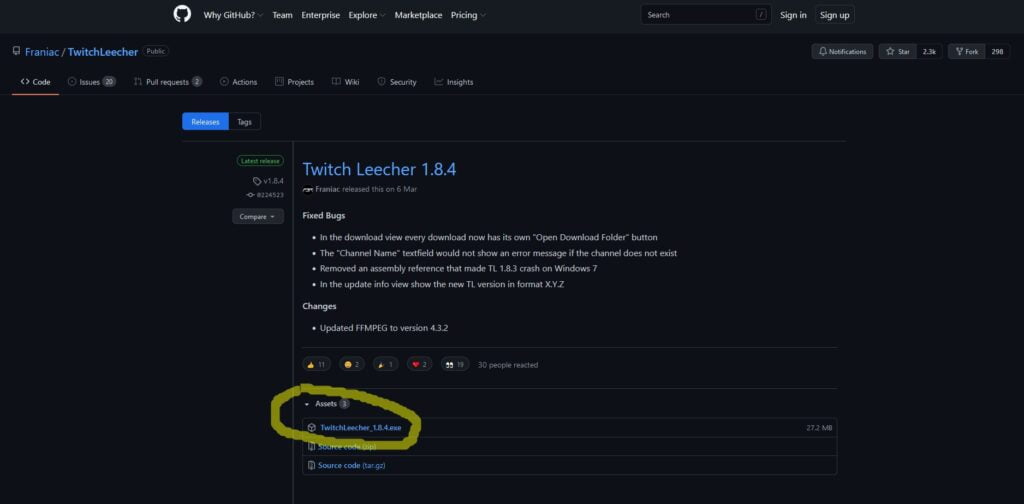React with thumbs up emoji
The height and width of the screenshot is (504, 1024).
coord(316,365)
